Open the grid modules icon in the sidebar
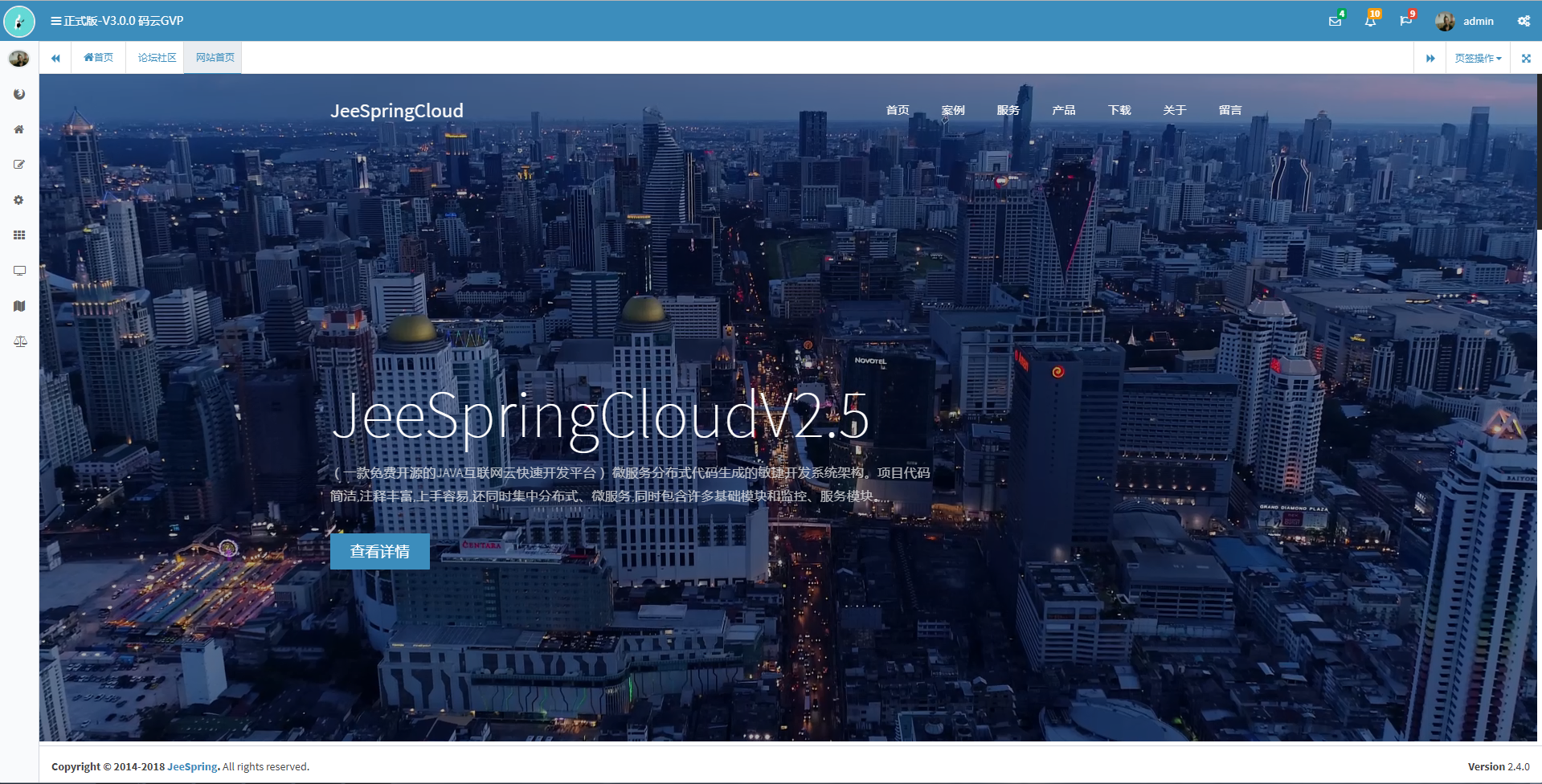 (19, 235)
